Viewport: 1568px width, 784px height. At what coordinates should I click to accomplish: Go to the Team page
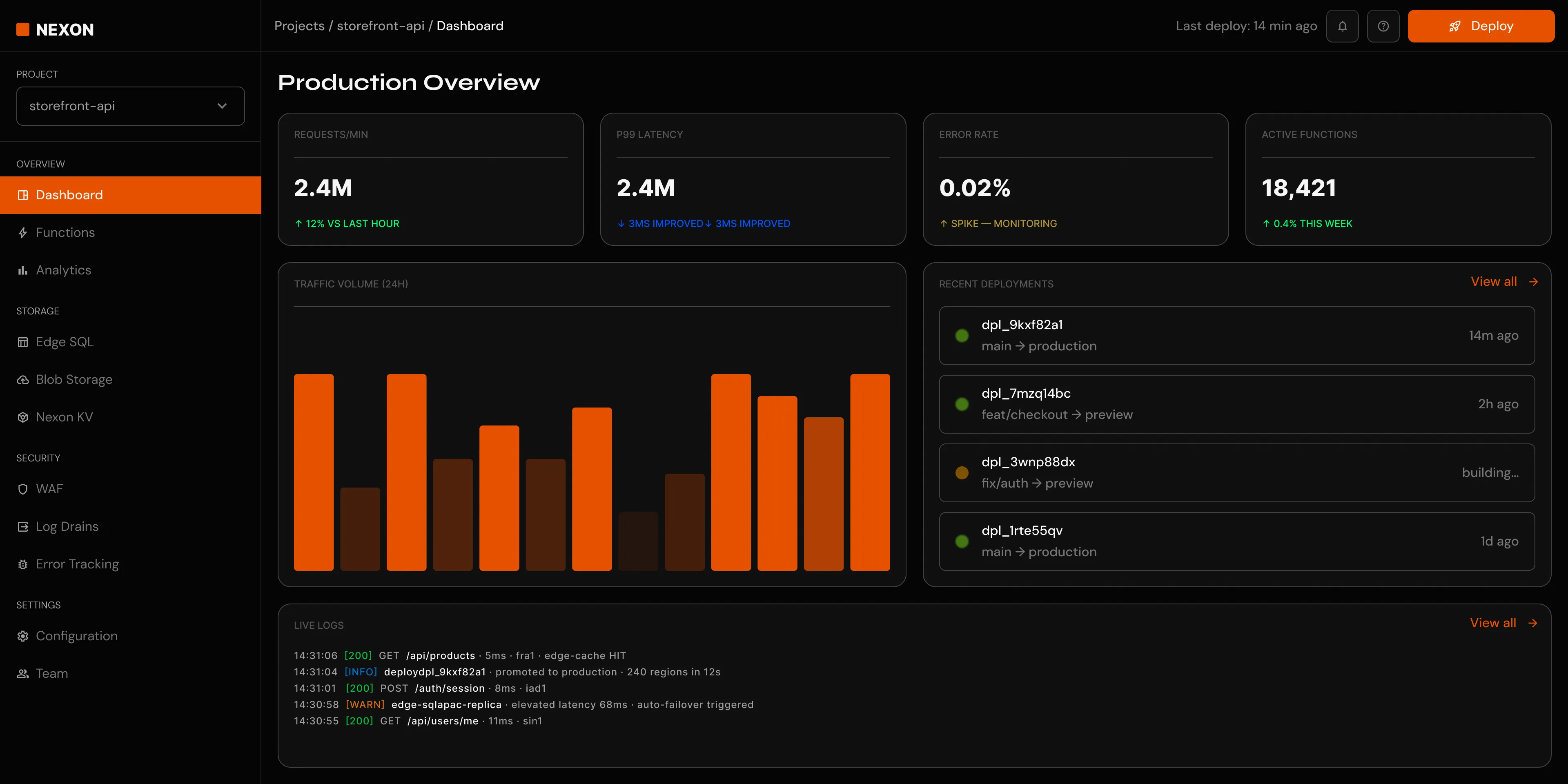52,674
